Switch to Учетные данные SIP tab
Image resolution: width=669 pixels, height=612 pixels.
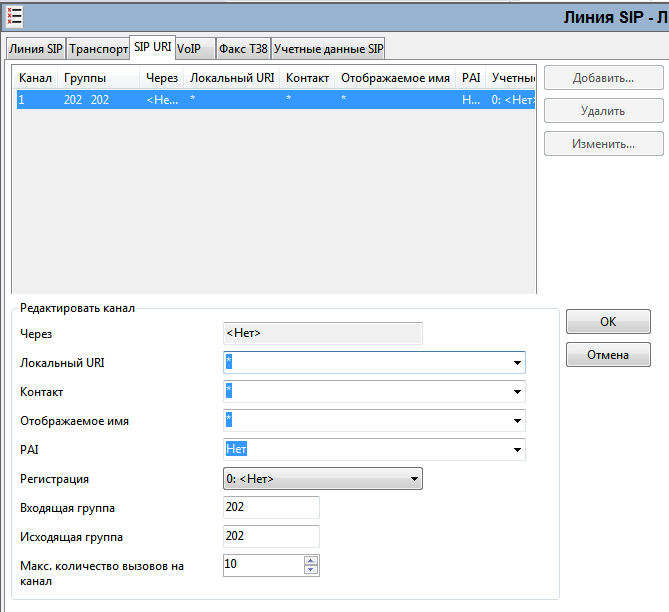[x=328, y=49]
